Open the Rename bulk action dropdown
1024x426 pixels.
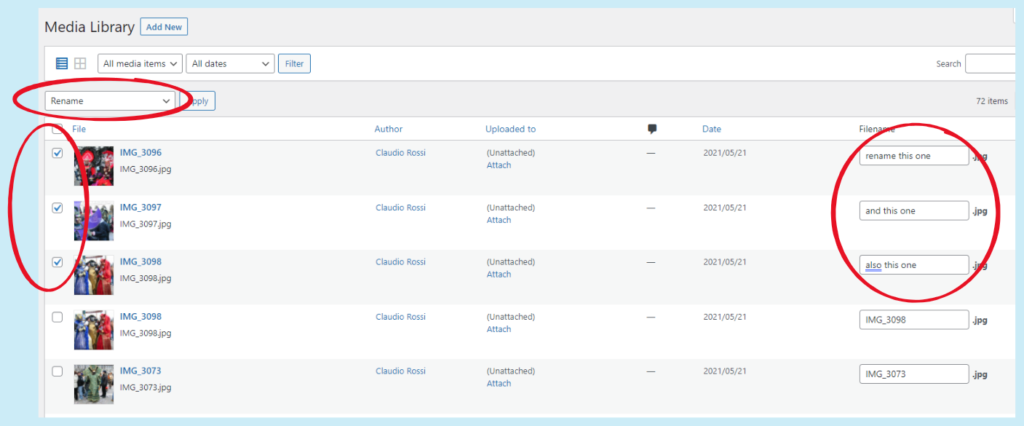(110, 101)
